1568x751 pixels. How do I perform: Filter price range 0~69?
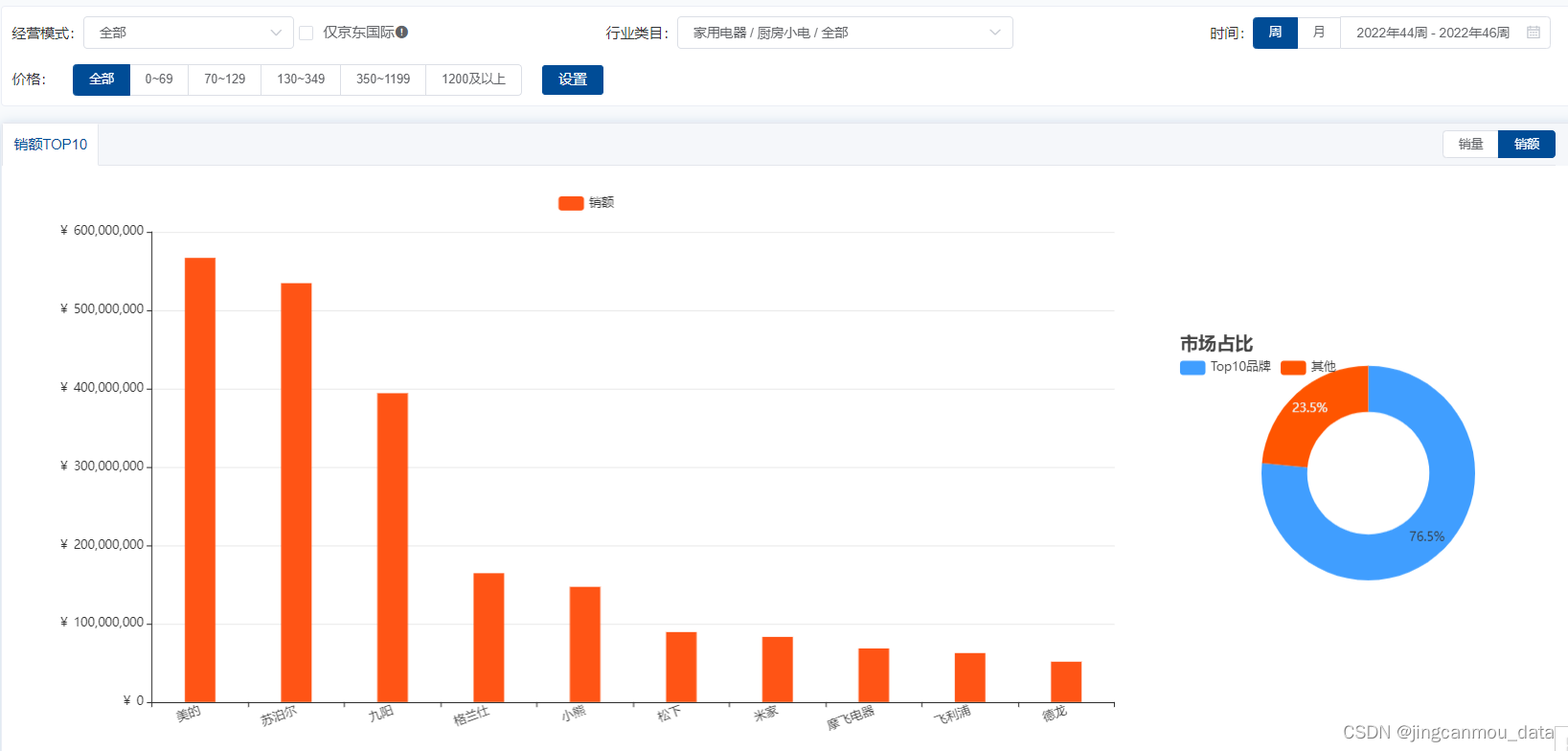point(159,80)
